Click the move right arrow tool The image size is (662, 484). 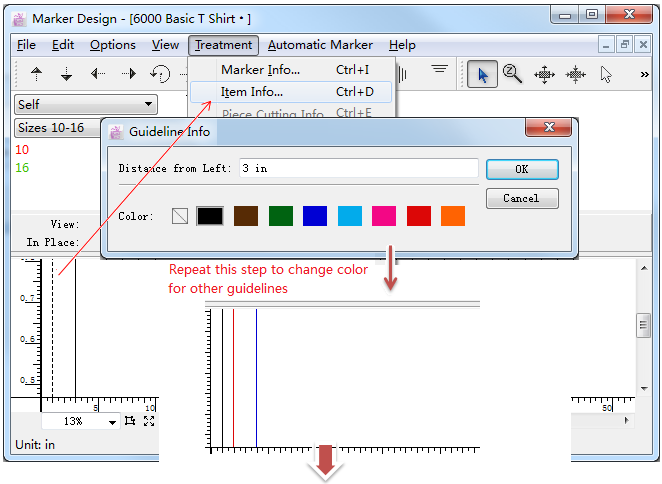129,74
